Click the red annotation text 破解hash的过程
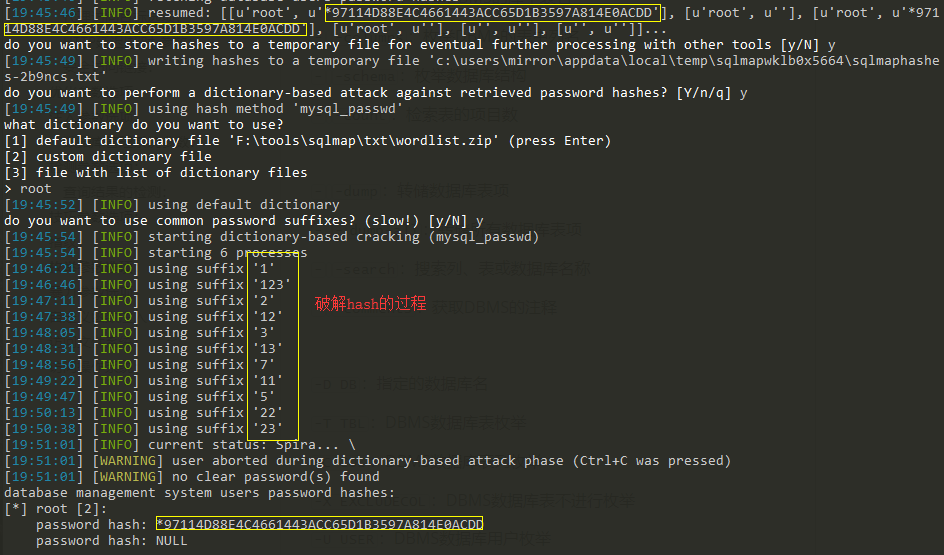Screen dimensions: 944x555 pos(370,303)
